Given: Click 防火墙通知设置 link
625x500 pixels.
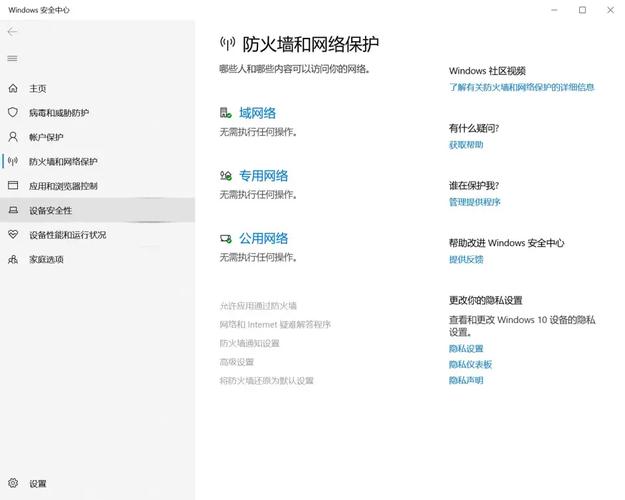Looking at the screenshot, I should pos(250,343).
